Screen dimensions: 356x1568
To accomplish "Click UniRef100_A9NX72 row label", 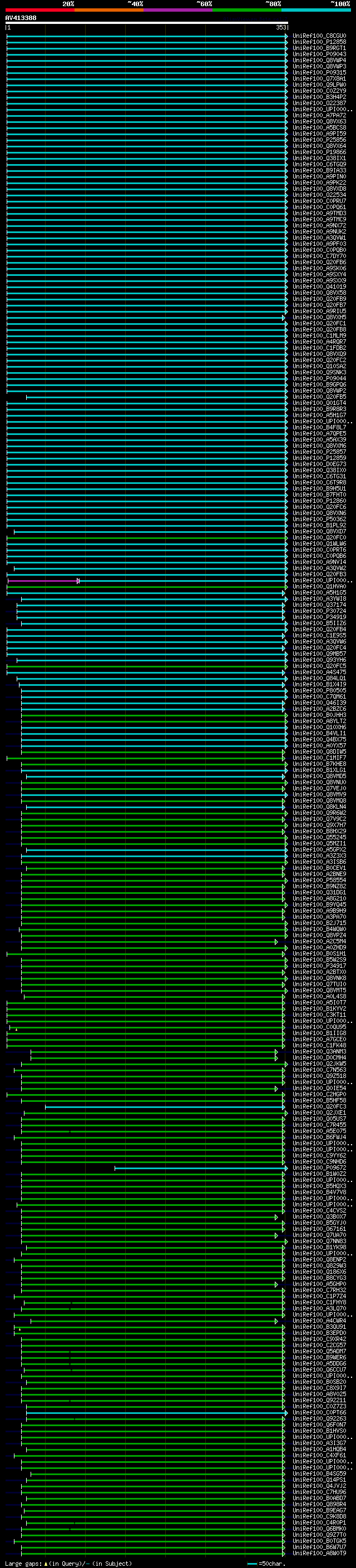I will [319, 225].
